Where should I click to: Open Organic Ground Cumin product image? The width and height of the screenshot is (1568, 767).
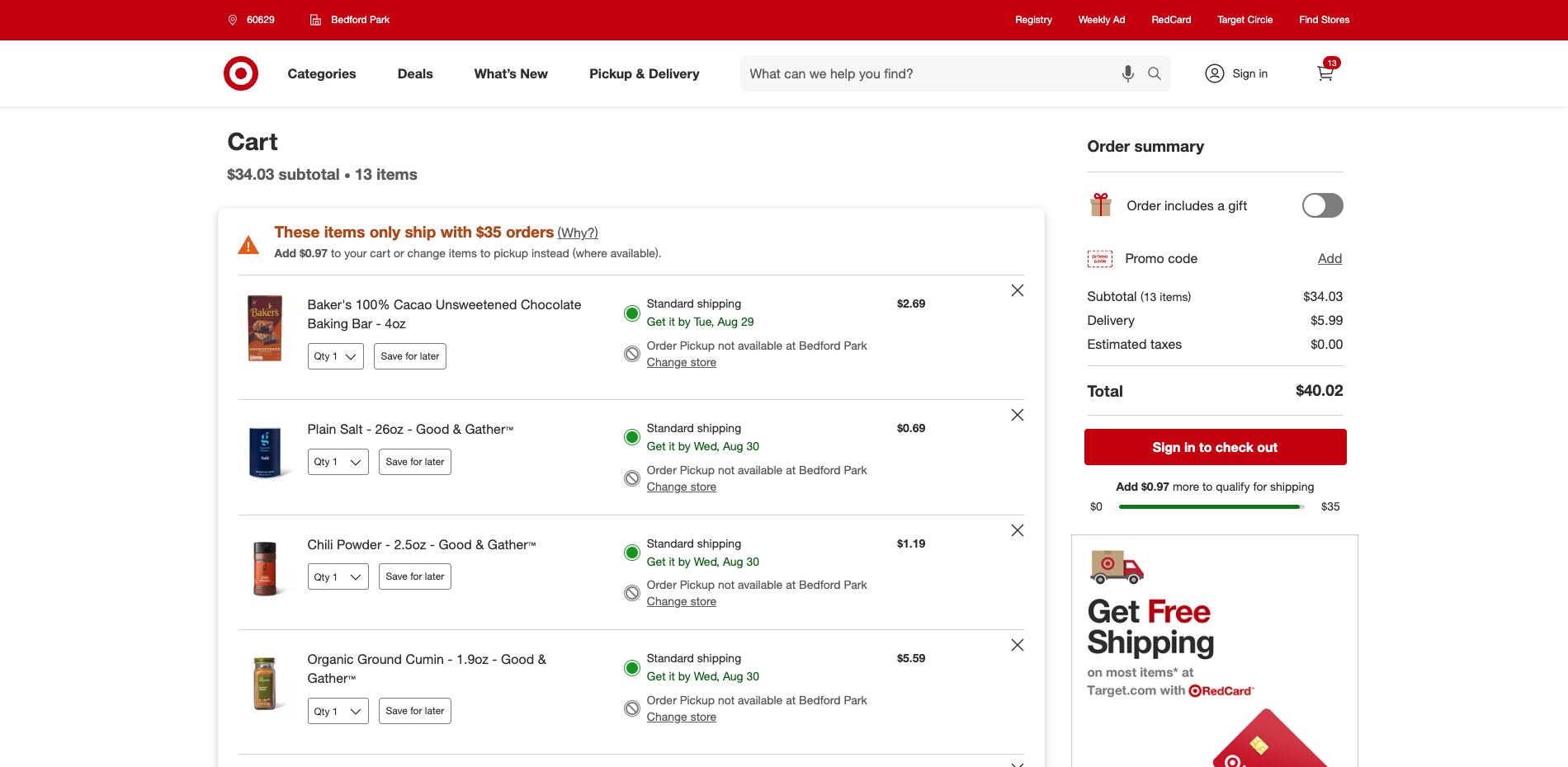click(265, 684)
